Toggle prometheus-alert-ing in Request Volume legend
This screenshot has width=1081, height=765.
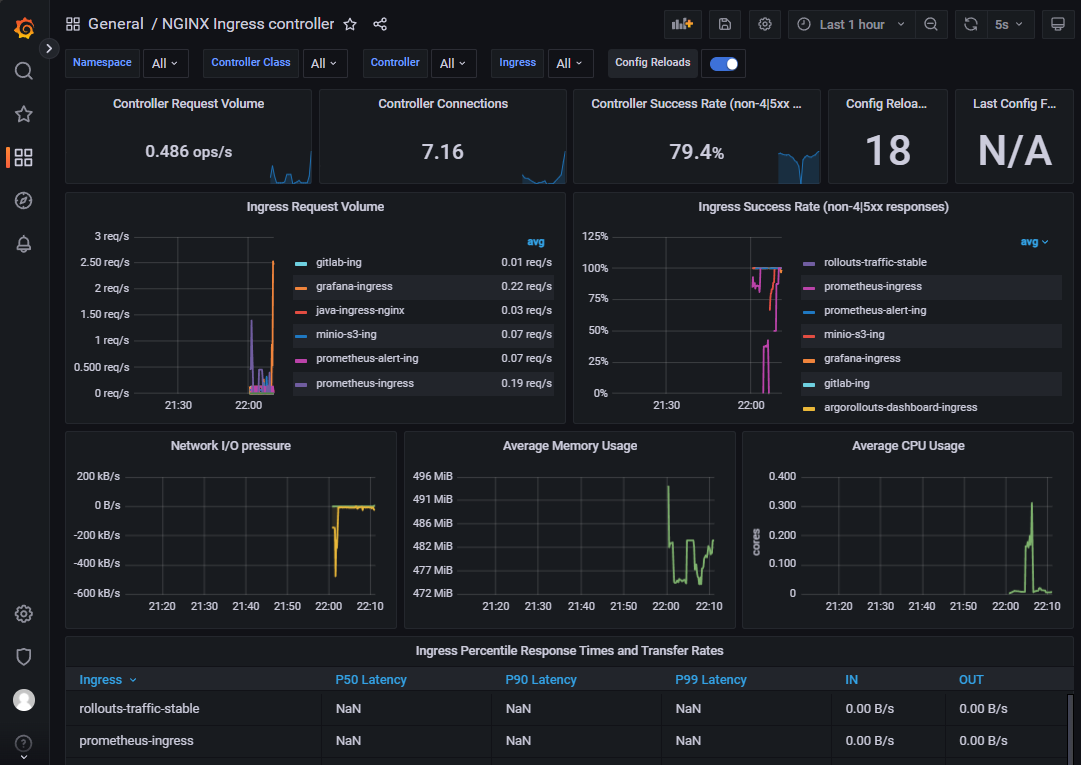[367, 359]
